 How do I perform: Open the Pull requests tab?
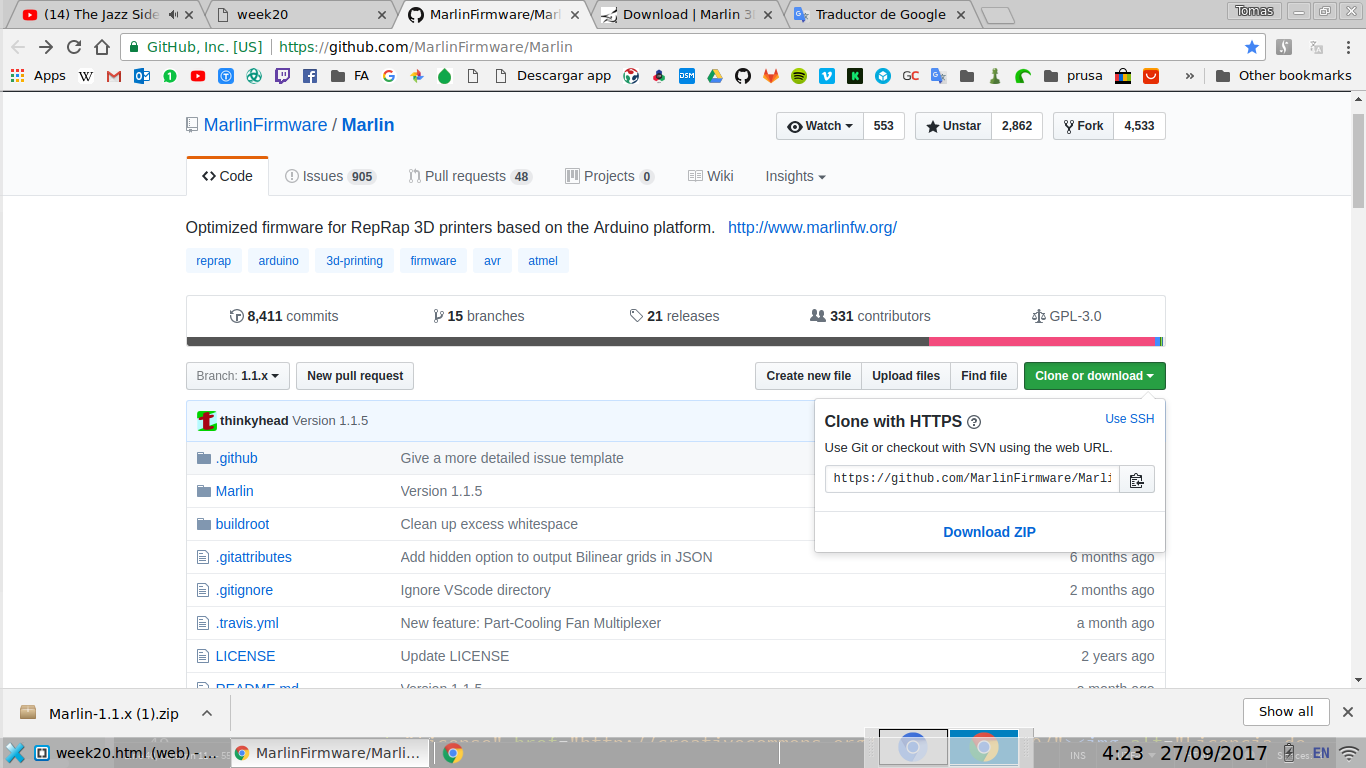(x=470, y=176)
